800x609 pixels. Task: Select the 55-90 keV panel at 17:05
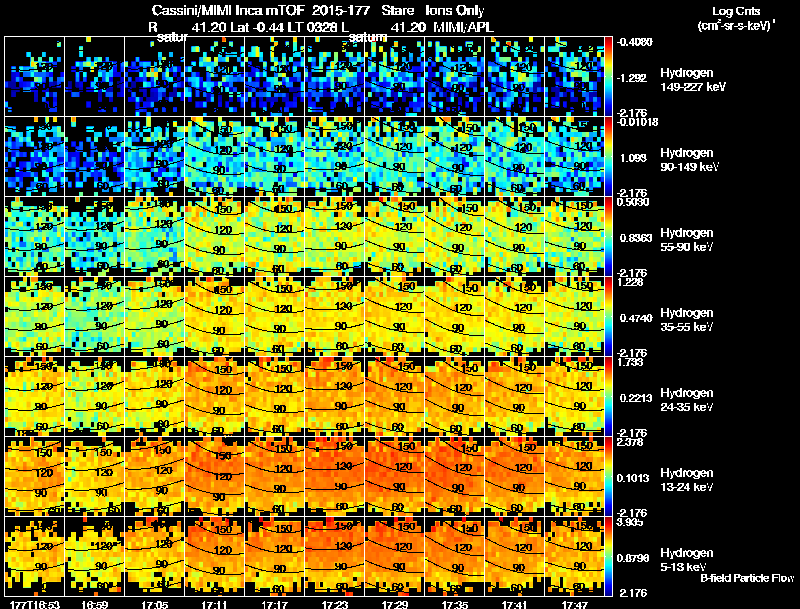click(x=155, y=237)
